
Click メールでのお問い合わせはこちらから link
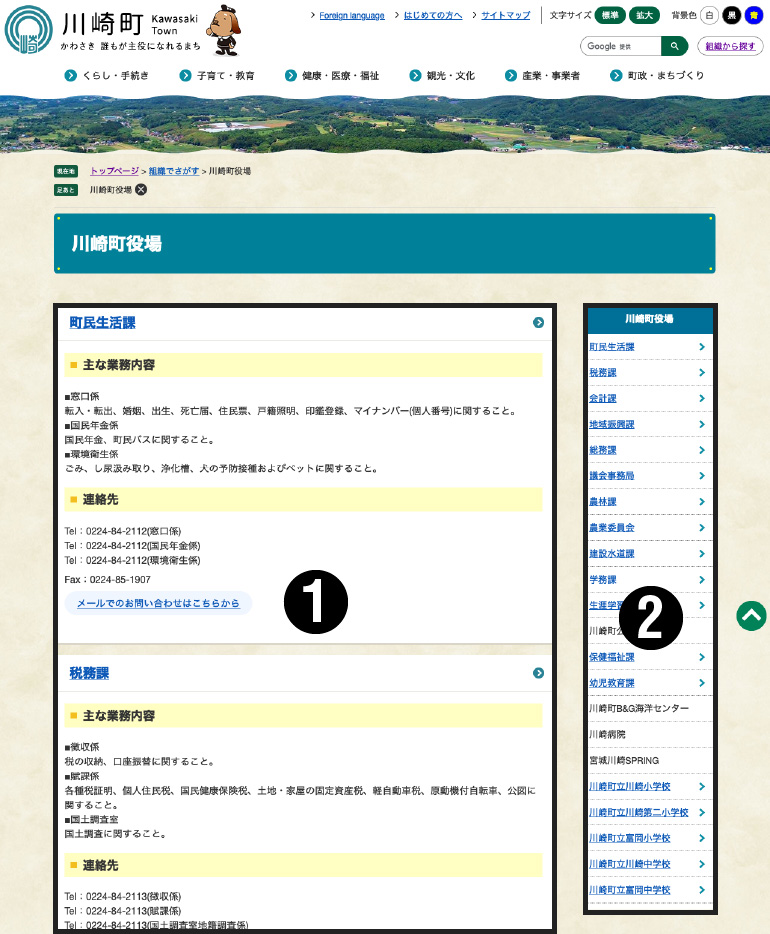pyautogui.click(x=158, y=603)
